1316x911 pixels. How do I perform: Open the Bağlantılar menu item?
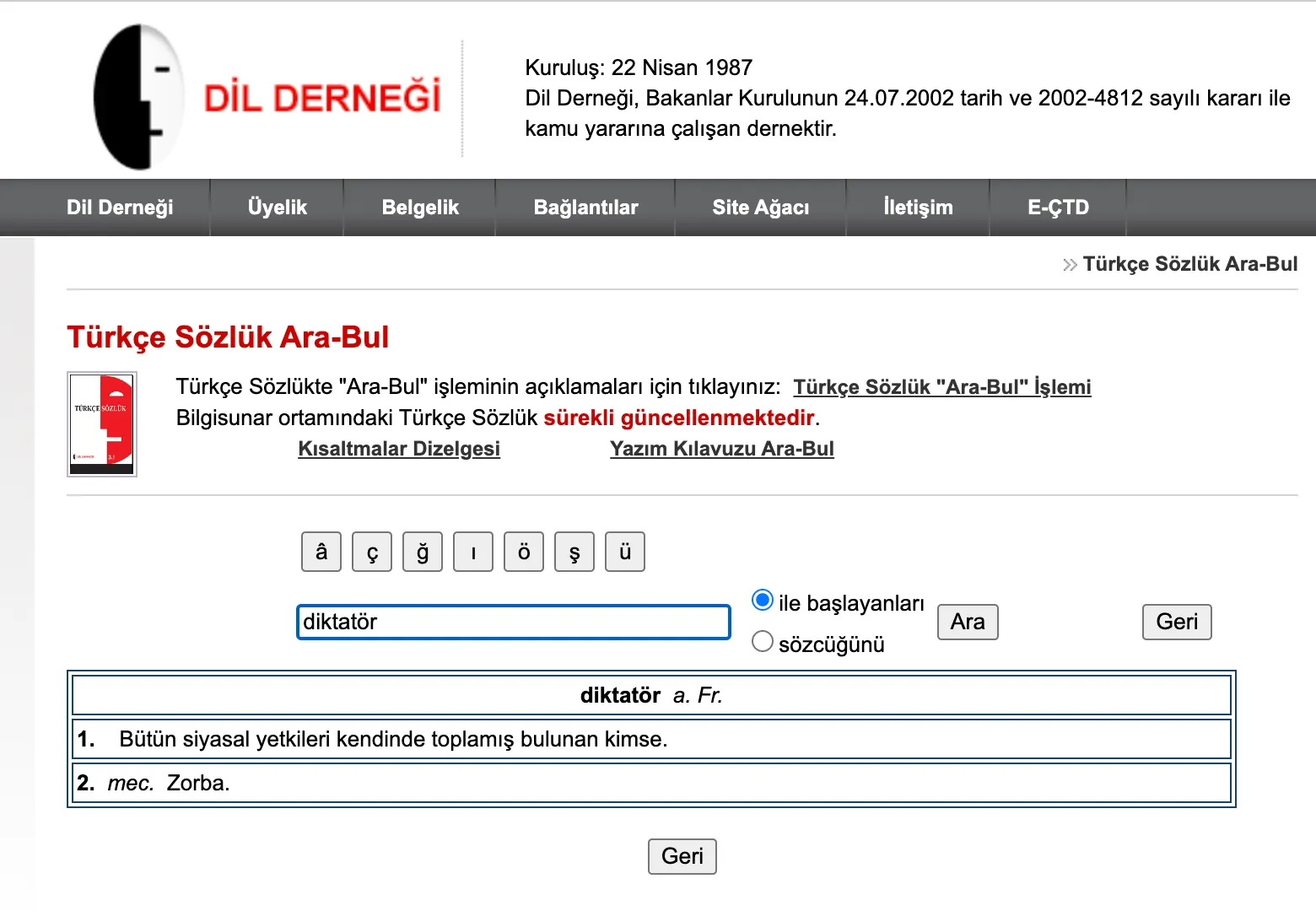[x=585, y=208]
